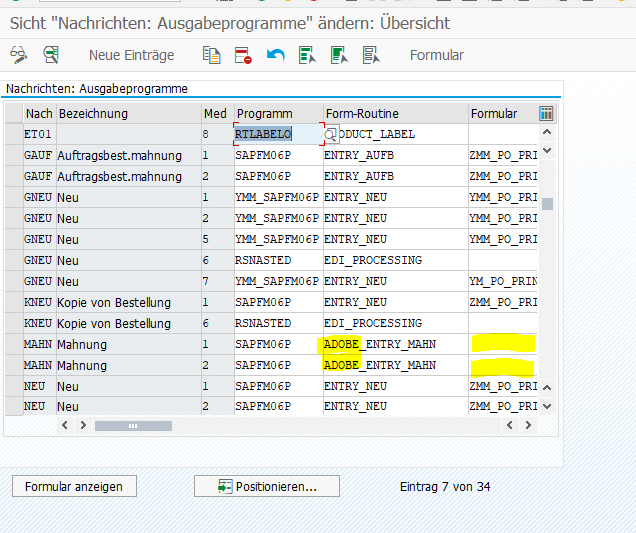Click Neue Einträge in the toolbar
The height and width of the screenshot is (533, 636).
coord(131,55)
